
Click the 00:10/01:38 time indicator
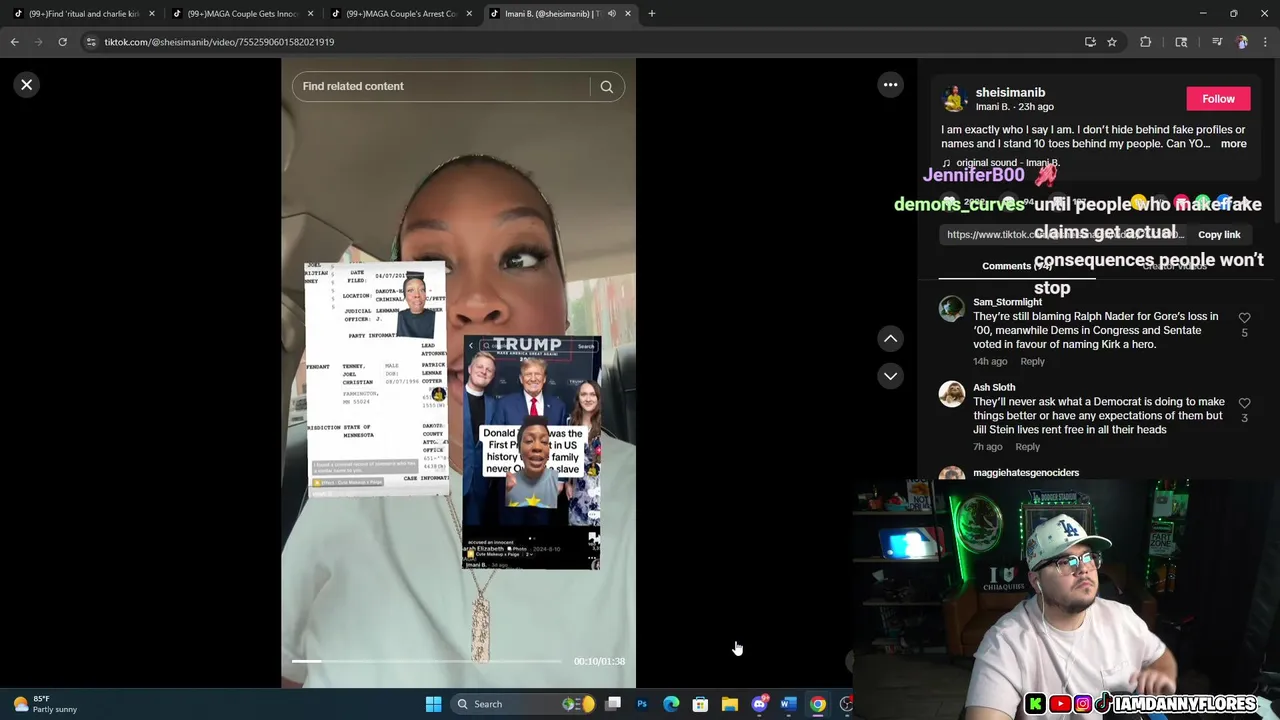599,661
